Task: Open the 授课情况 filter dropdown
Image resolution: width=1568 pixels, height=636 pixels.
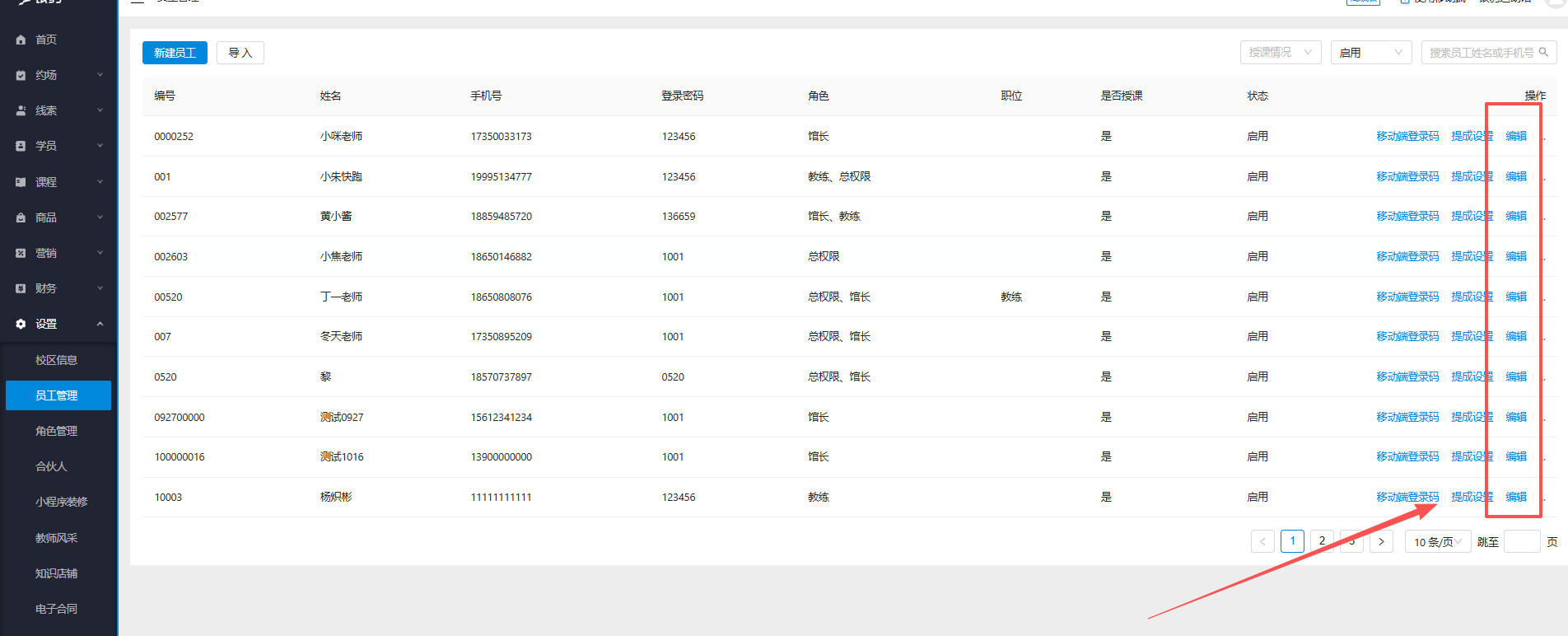Action: 1280,52
